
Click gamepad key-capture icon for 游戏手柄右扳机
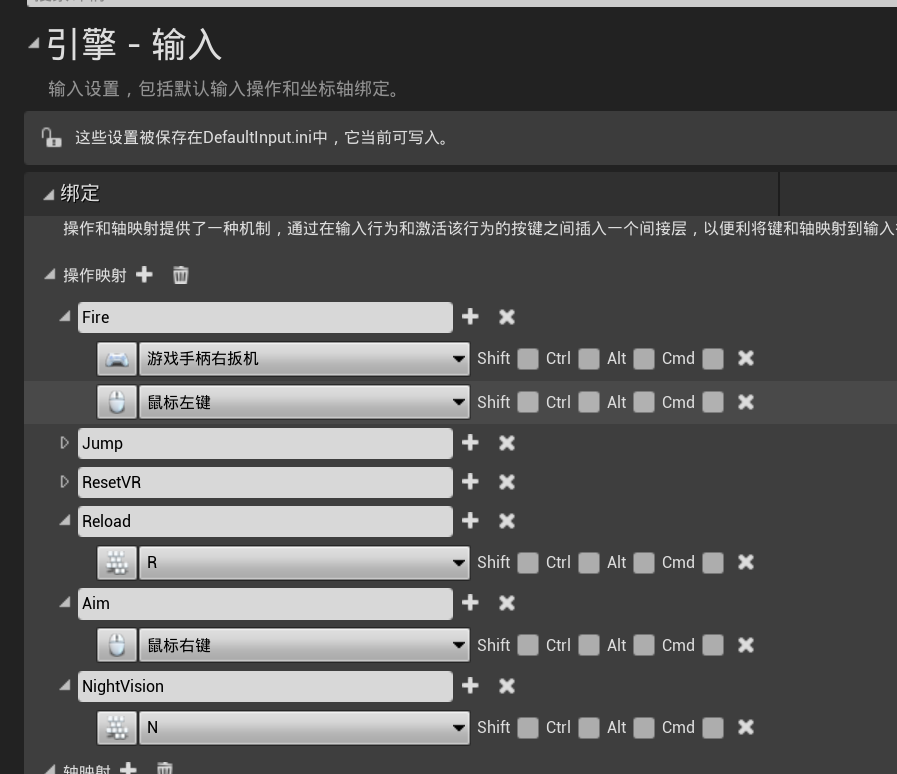(x=117, y=359)
